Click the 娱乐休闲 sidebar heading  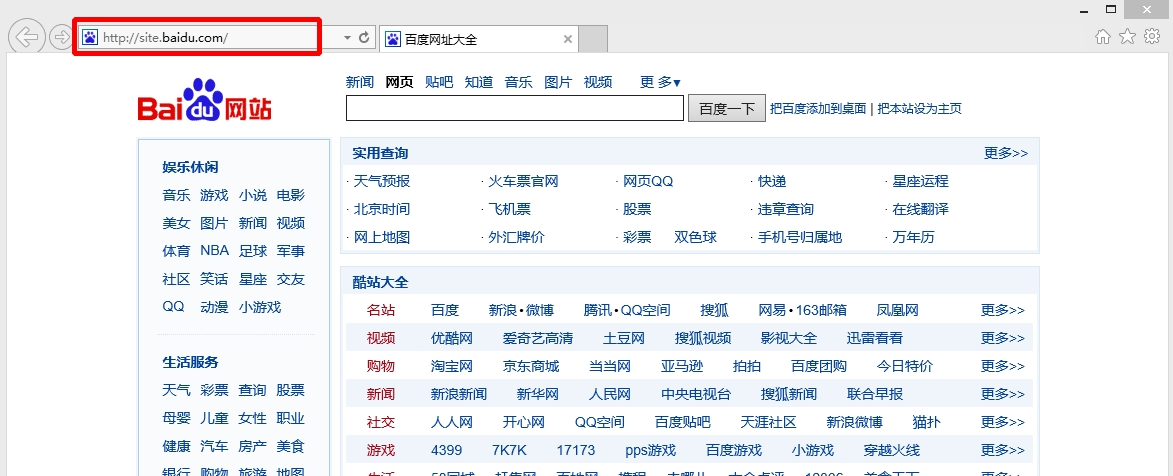click(x=191, y=167)
